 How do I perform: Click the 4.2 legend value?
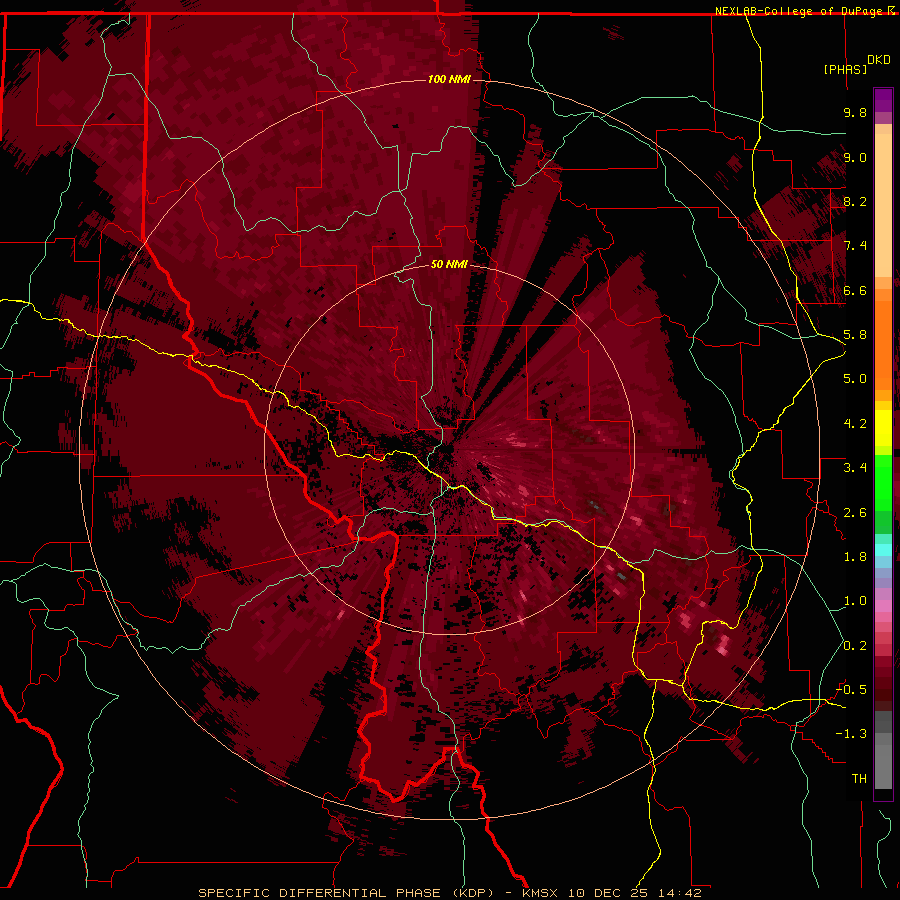(x=855, y=424)
